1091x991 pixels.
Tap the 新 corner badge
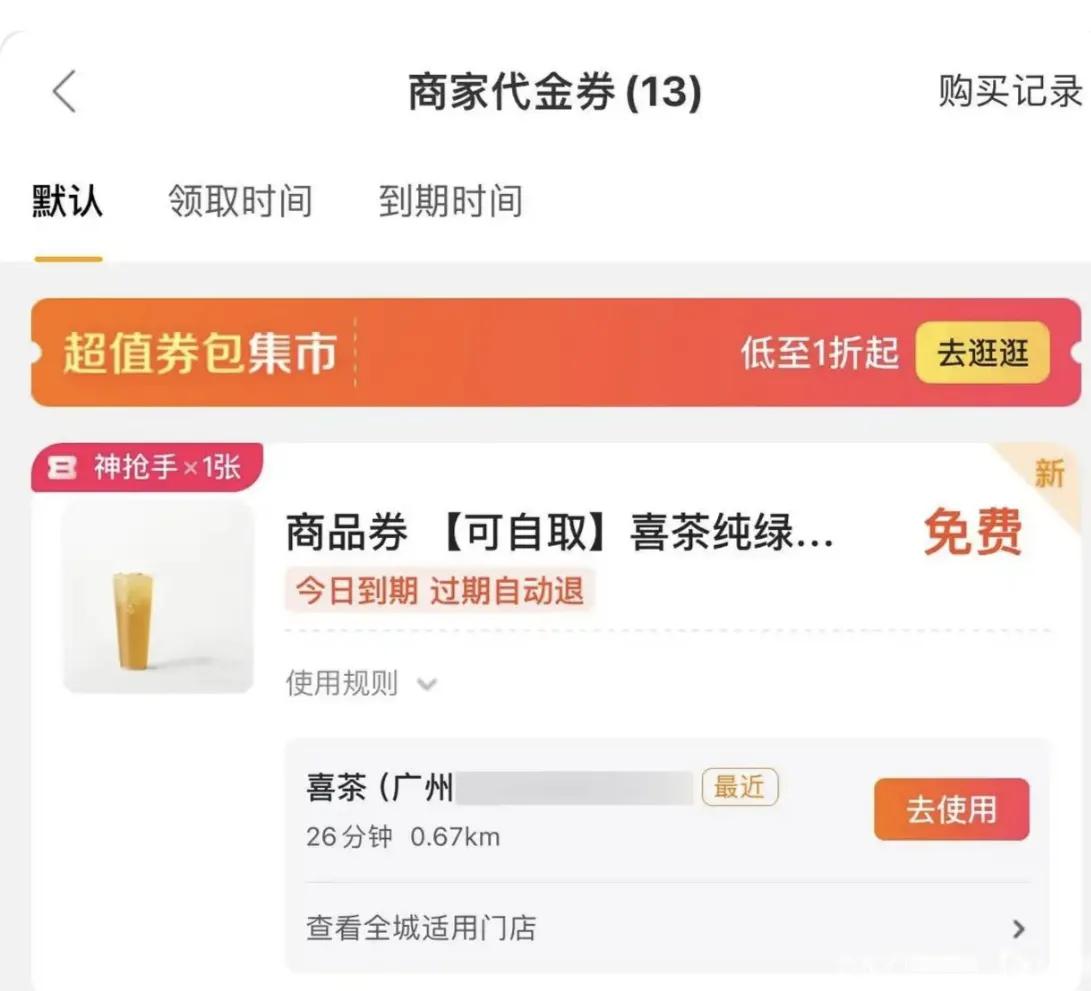click(x=1049, y=473)
